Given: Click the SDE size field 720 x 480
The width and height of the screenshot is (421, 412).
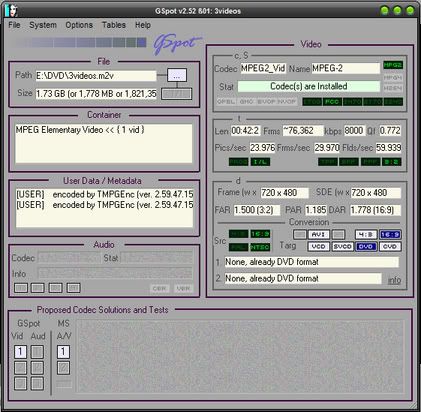Looking at the screenshot, I should click(376, 193).
